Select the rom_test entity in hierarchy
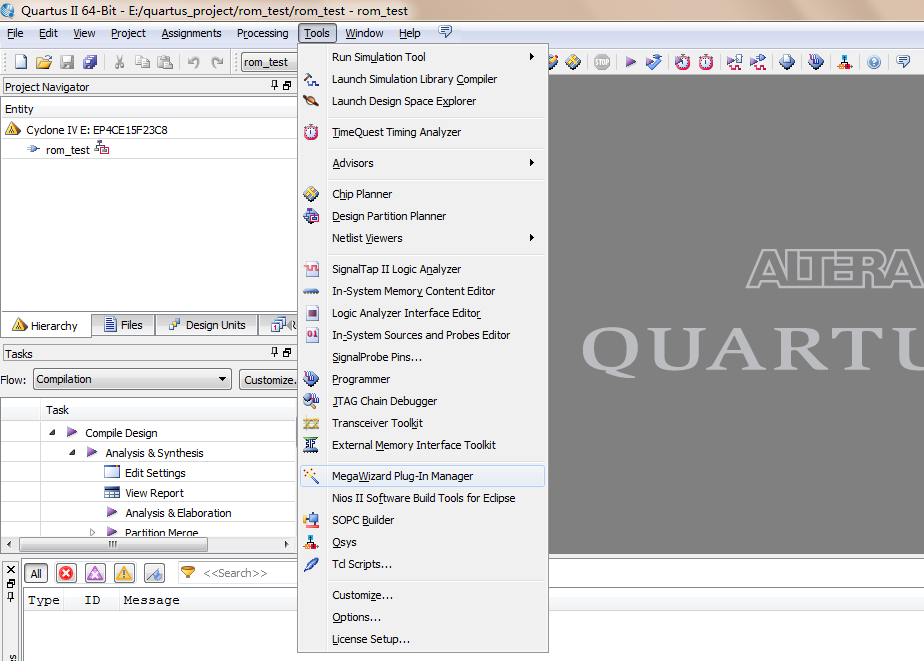Viewport: 924px width, 661px height. 68,150
